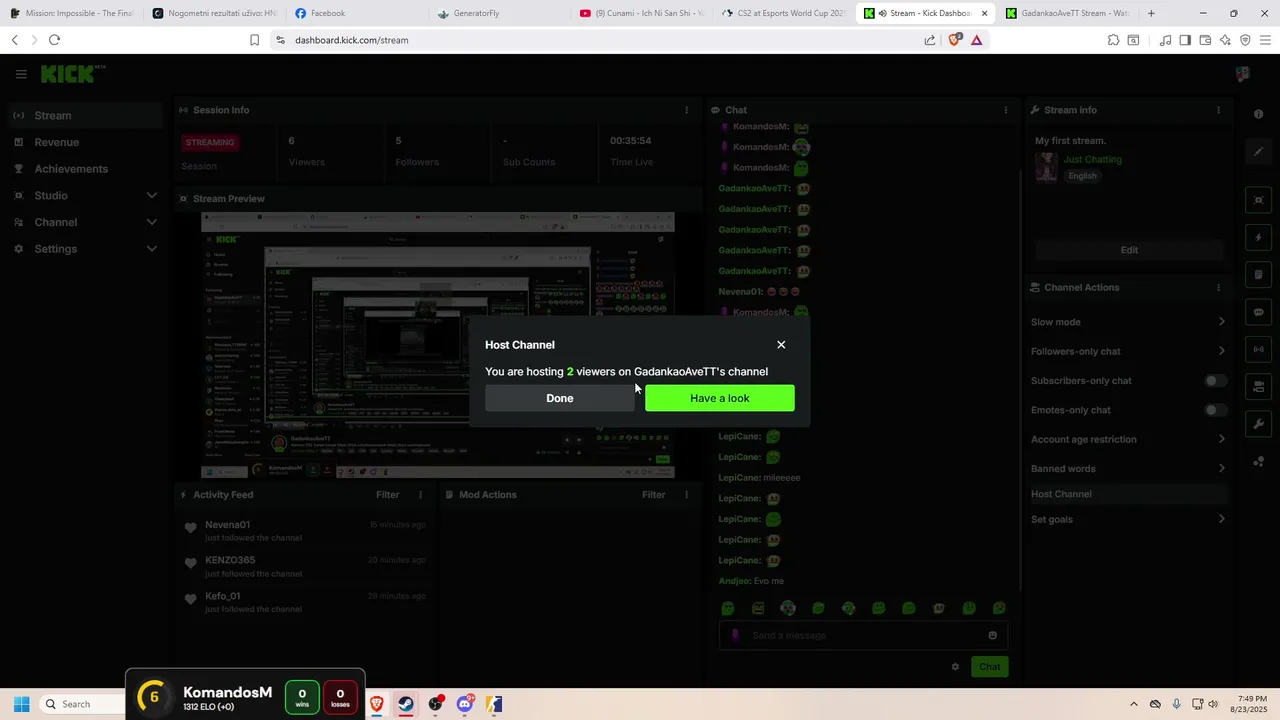
Task: Close the Host Channel dialog
Action: (781, 345)
